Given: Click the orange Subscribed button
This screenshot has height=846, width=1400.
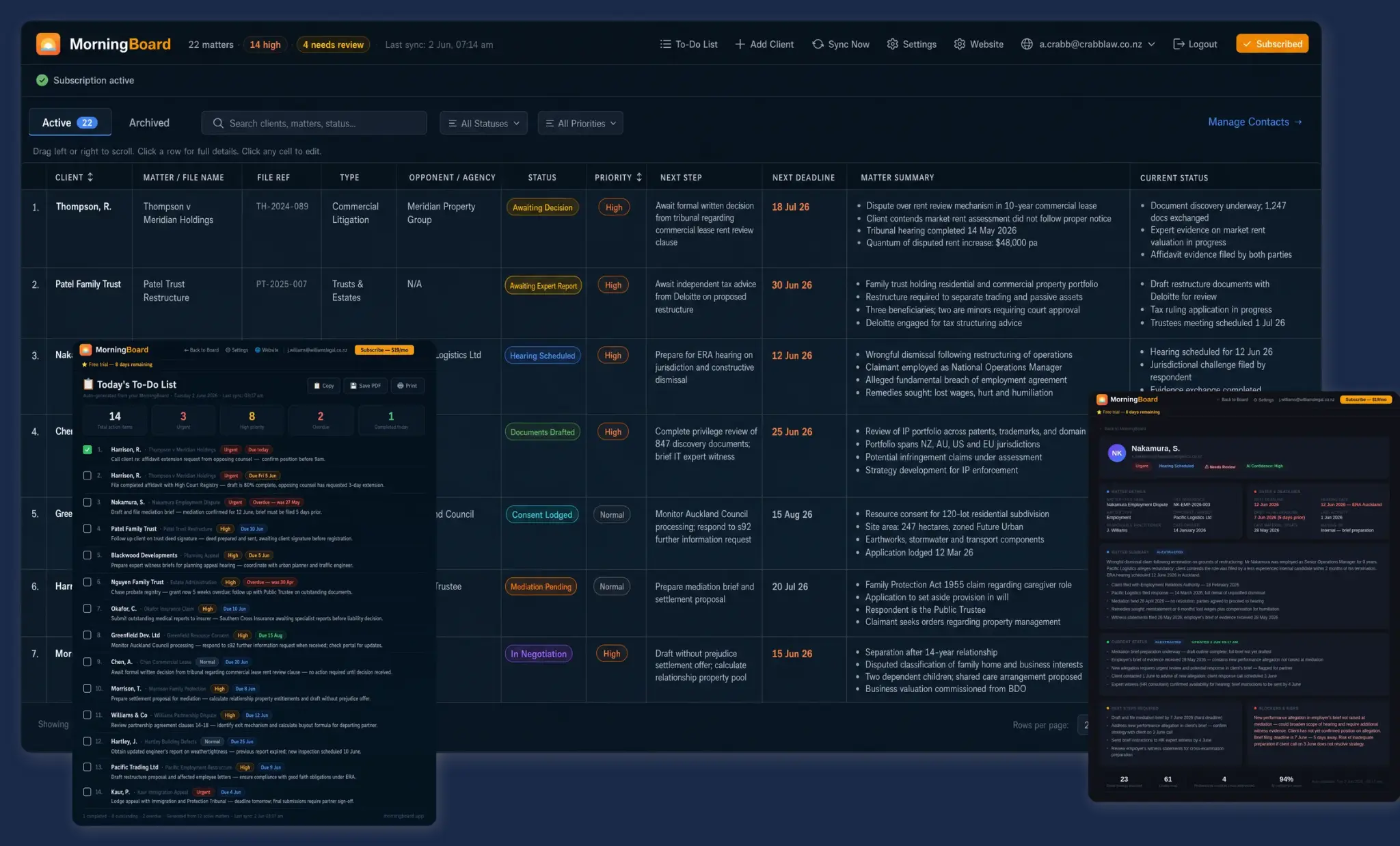Looking at the screenshot, I should tap(1272, 44).
